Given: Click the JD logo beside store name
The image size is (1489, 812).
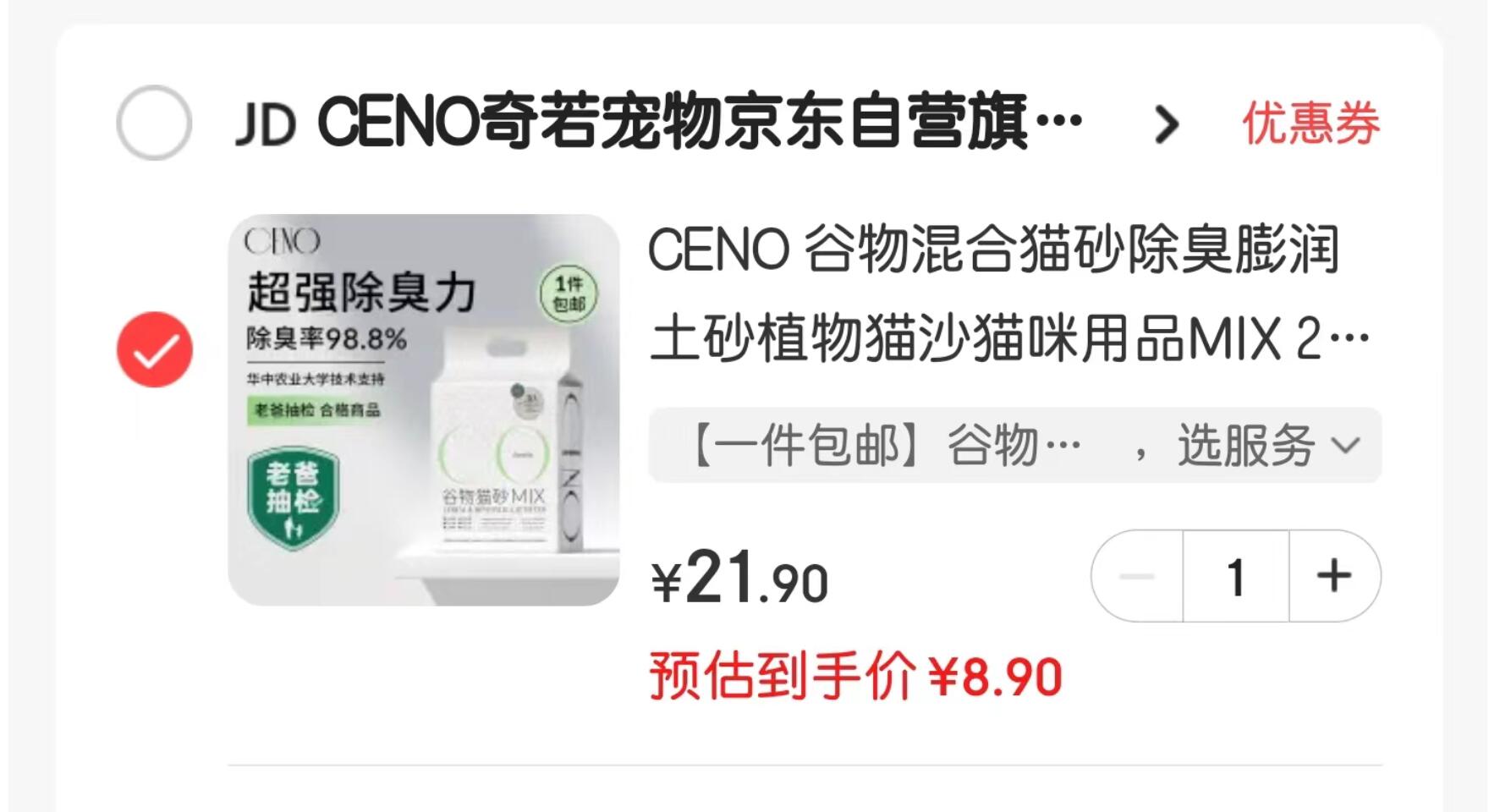Looking at the screenshot, I should [x=266, y=125].
